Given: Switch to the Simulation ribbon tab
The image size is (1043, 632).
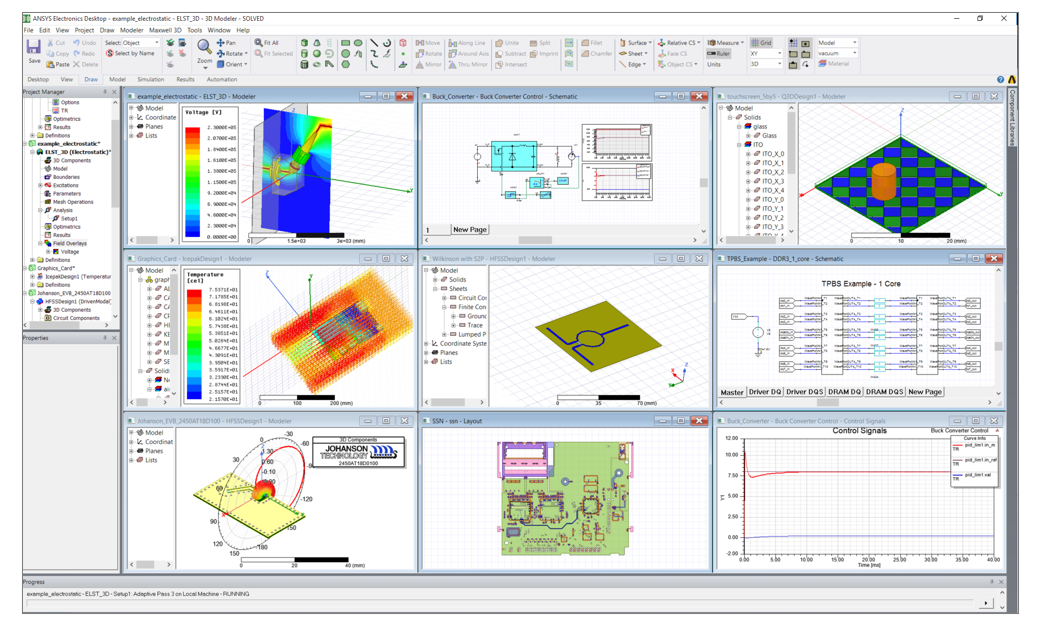Looking at the screenshot, I should [x=150, y=79].
